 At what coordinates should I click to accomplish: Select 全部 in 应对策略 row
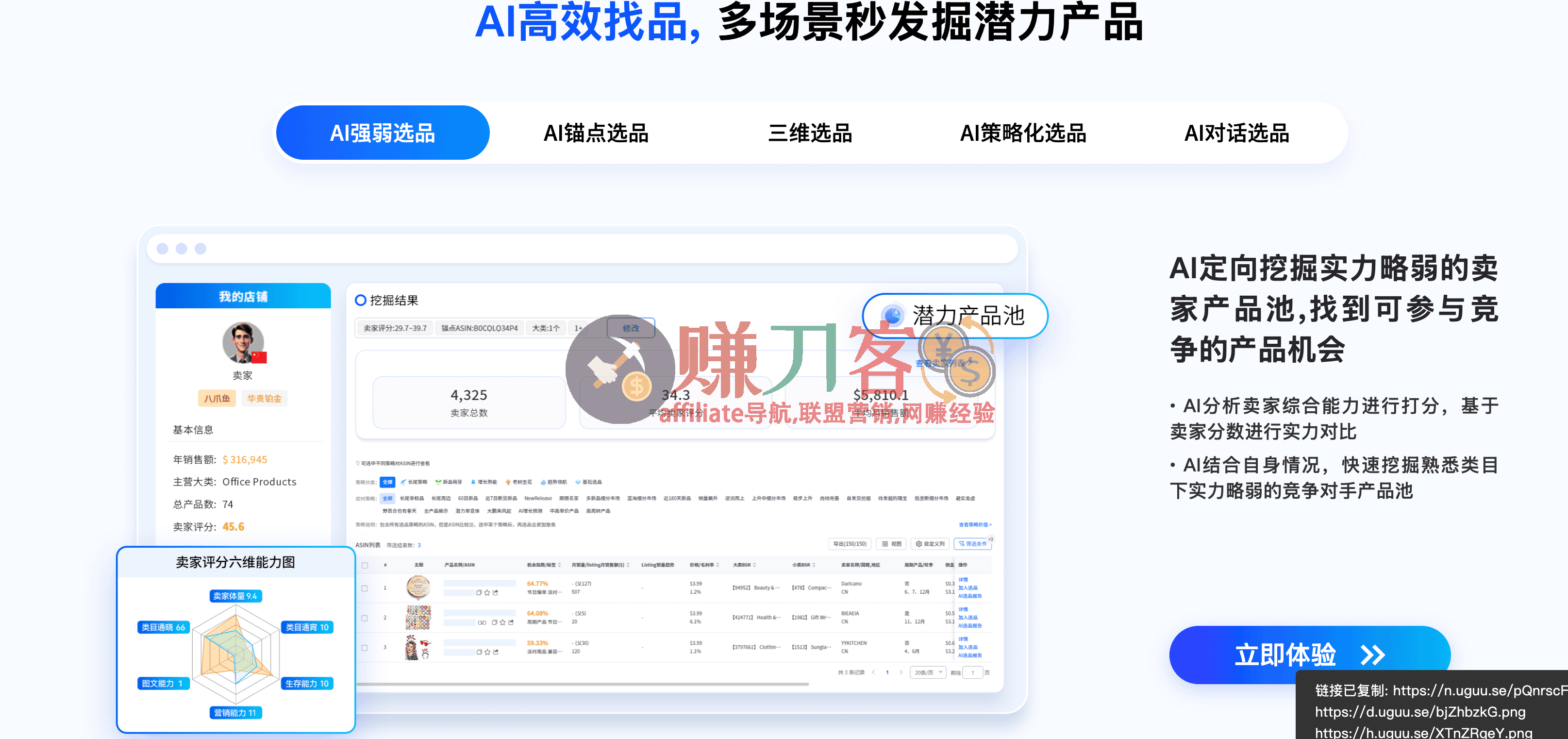click(x=388, y=499)
